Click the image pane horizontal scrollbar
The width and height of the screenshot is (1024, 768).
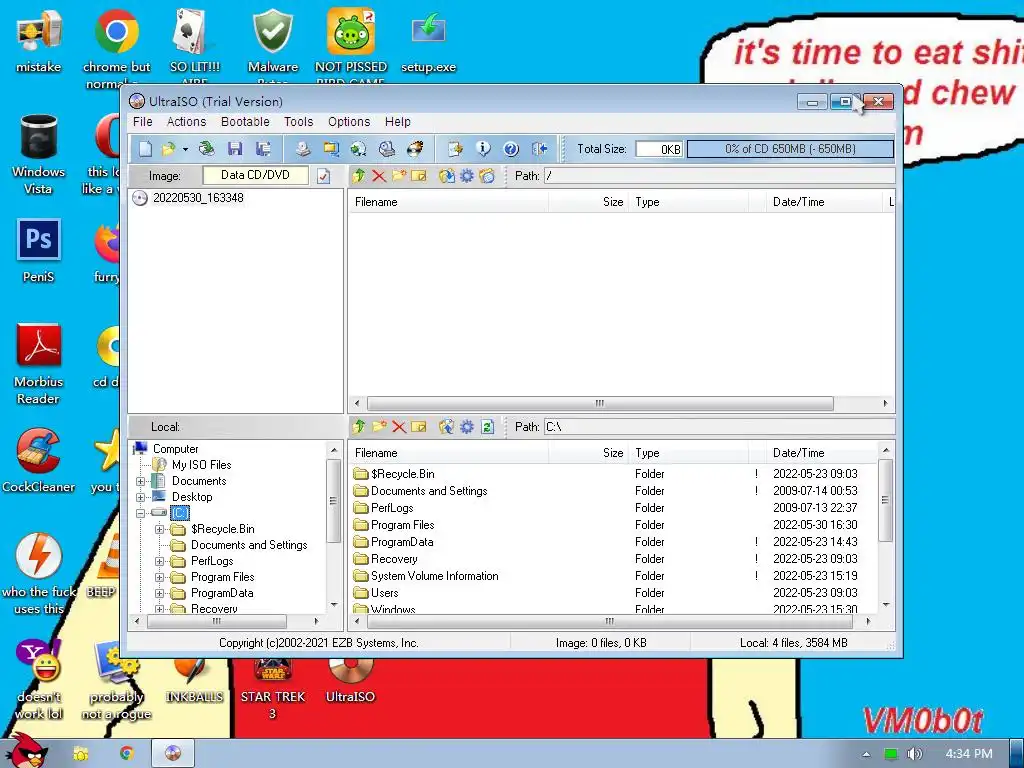pos(600,403)
